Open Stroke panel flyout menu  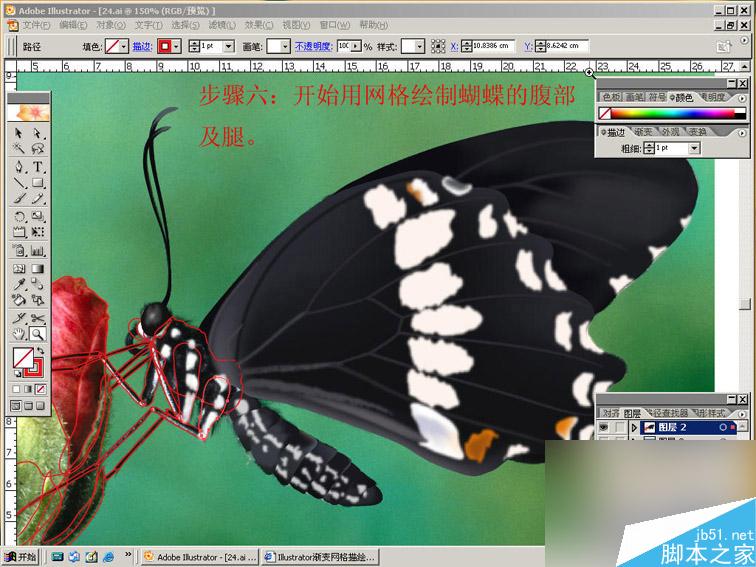(742, 133)
